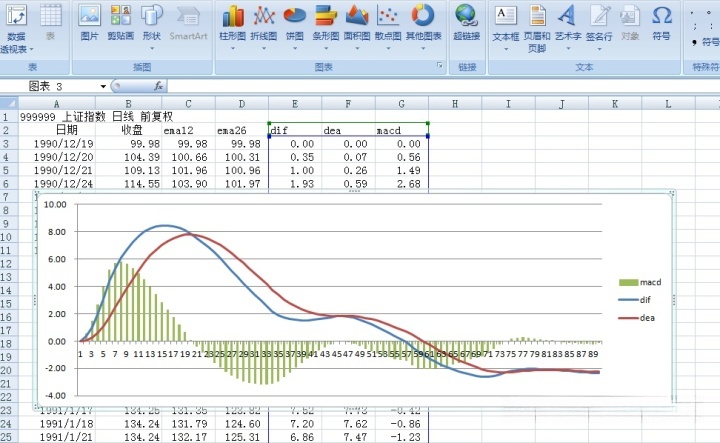Image resolution: width=720 pixels, height=443 pixels.
Task: Select closing price cell 104.39
Action: pyautogui.click(x=129, y=157)
